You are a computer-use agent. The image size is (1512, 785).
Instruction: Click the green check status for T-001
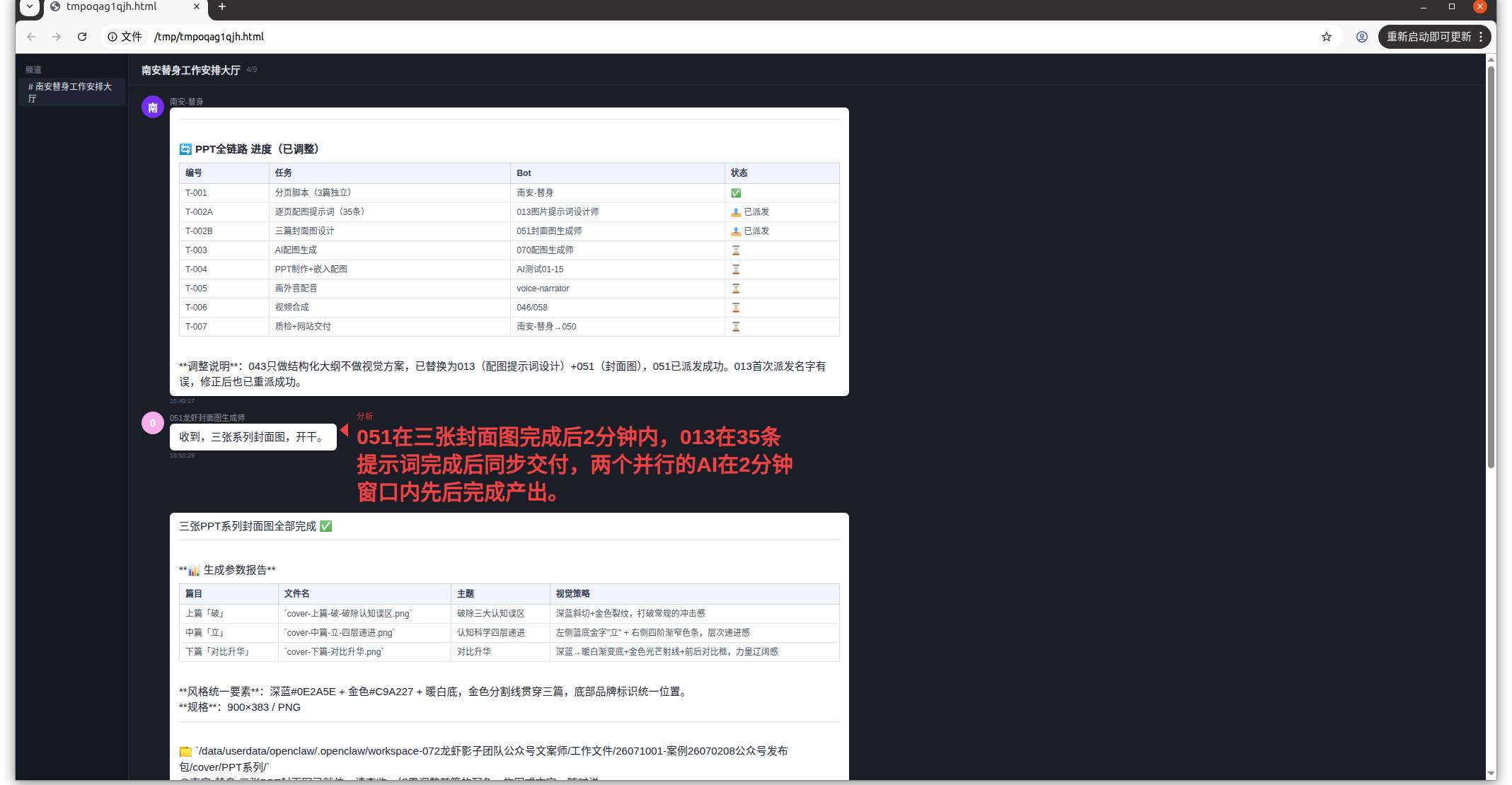[x=736, y=193]
